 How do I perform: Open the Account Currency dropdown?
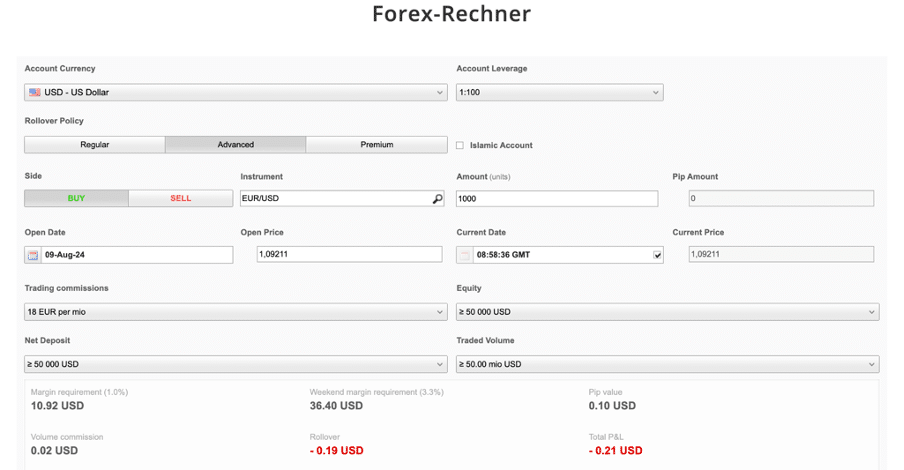[235, 92]
